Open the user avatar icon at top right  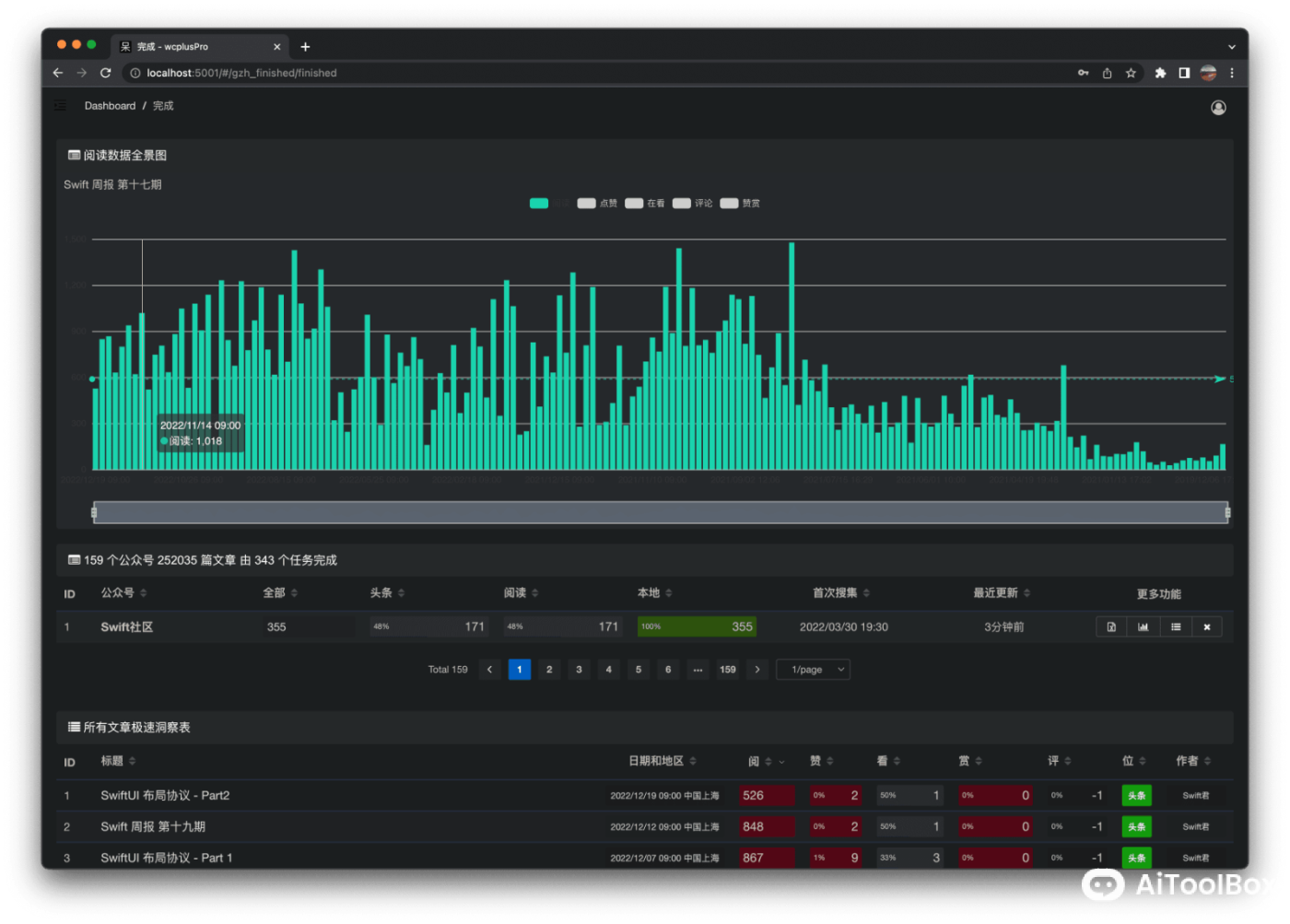pos(1218,108)
